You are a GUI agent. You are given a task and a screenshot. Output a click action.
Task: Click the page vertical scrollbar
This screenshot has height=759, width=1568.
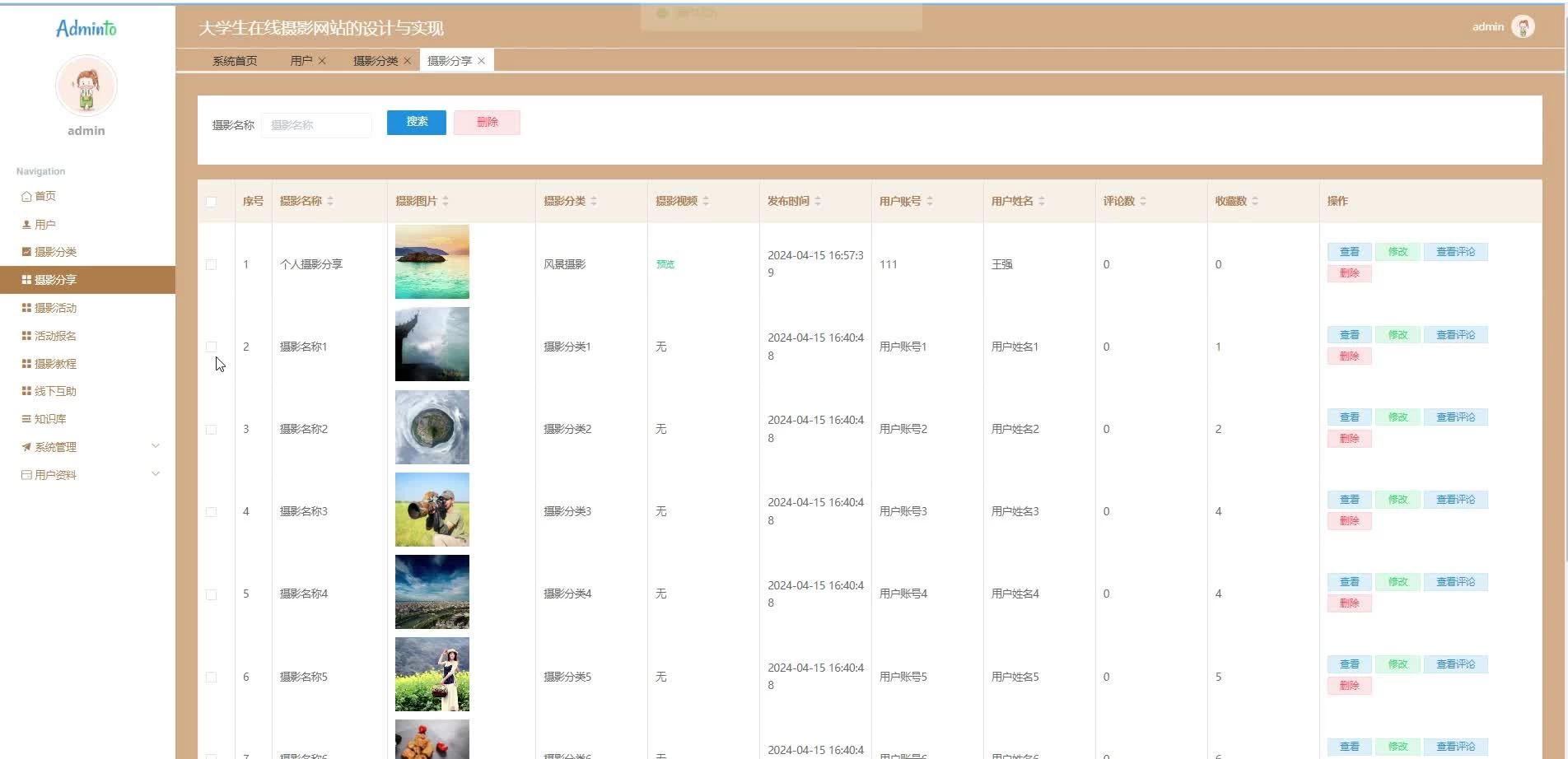point(1564,284)
